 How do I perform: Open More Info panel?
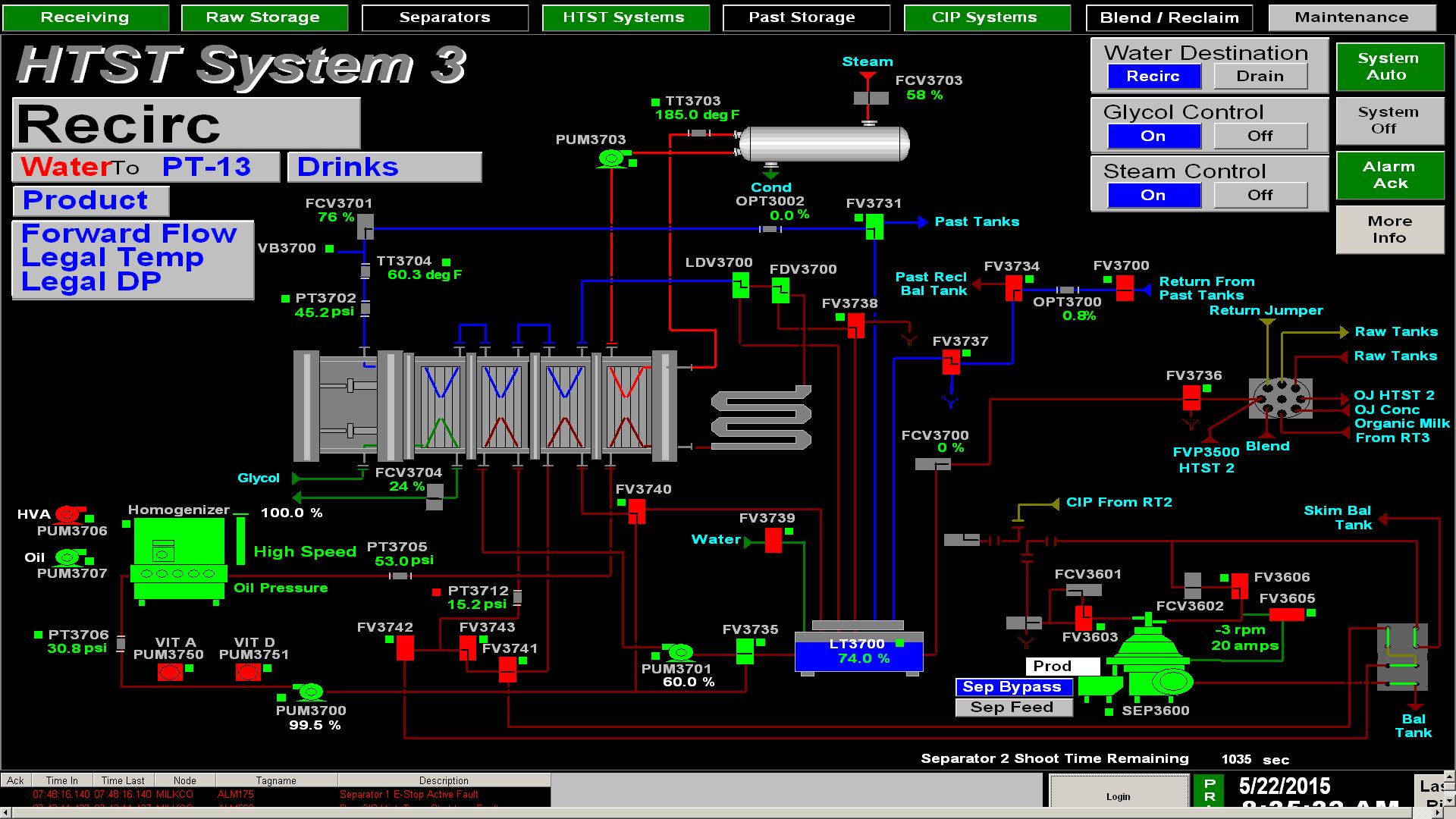[1389, 230]
